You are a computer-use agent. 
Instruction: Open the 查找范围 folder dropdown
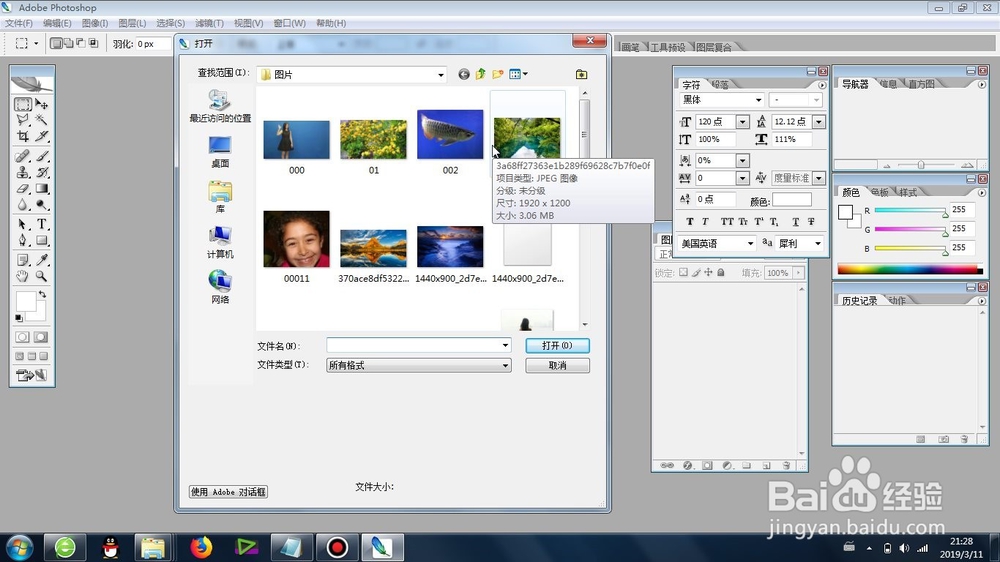[x=441, y=75]
